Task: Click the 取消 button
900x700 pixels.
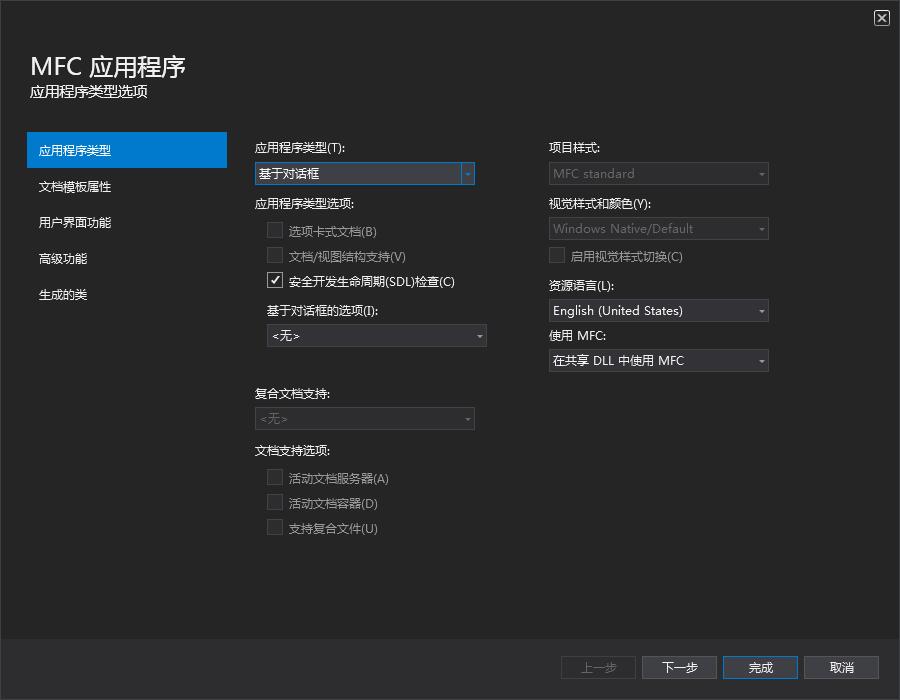Action: 841,667
